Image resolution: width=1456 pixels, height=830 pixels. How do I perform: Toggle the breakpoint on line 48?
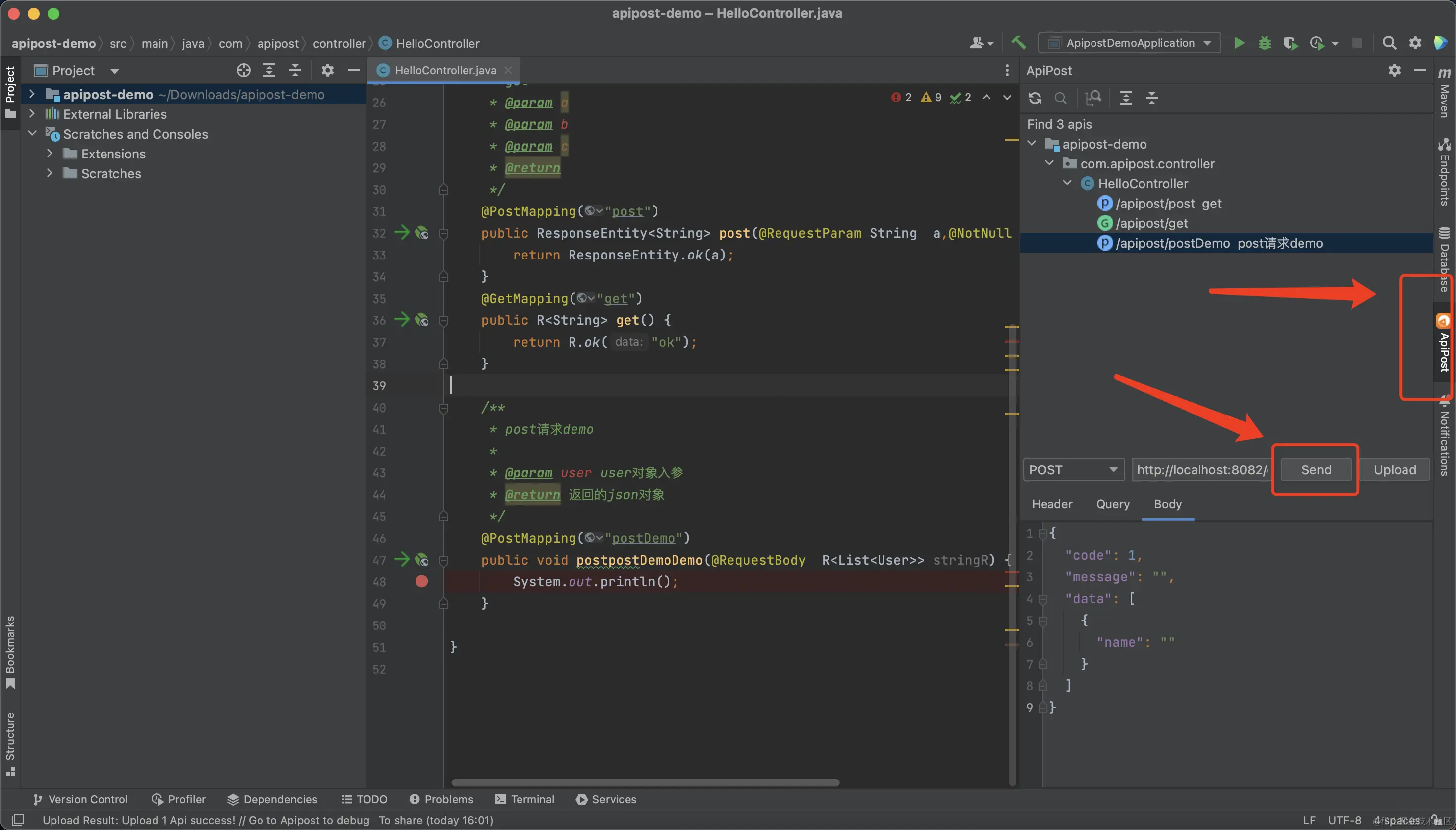click(421, 581)
